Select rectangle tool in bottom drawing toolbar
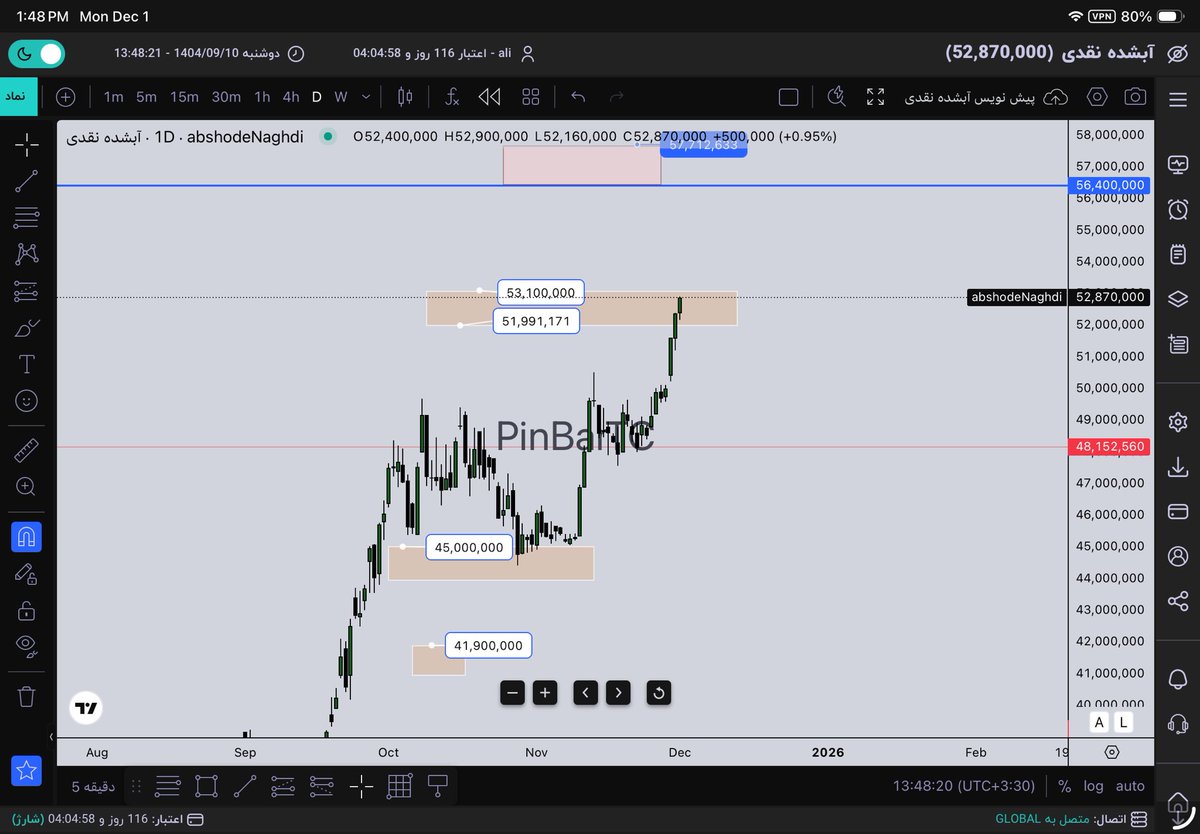This screenshot has height=834, width=1200. (x=206, y=787)
